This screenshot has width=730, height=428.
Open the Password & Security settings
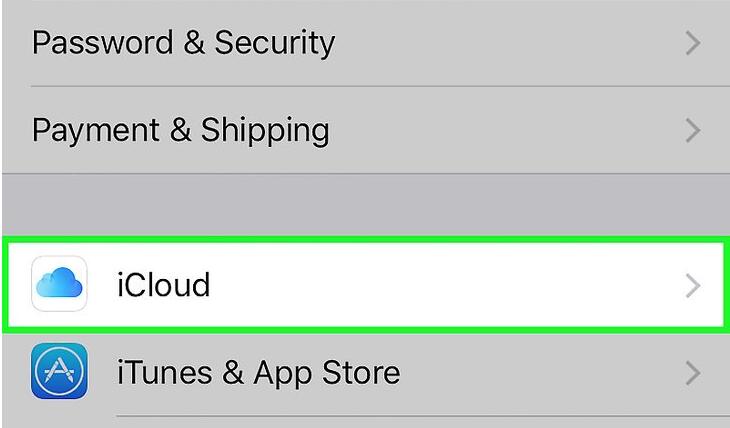(183, 43)
